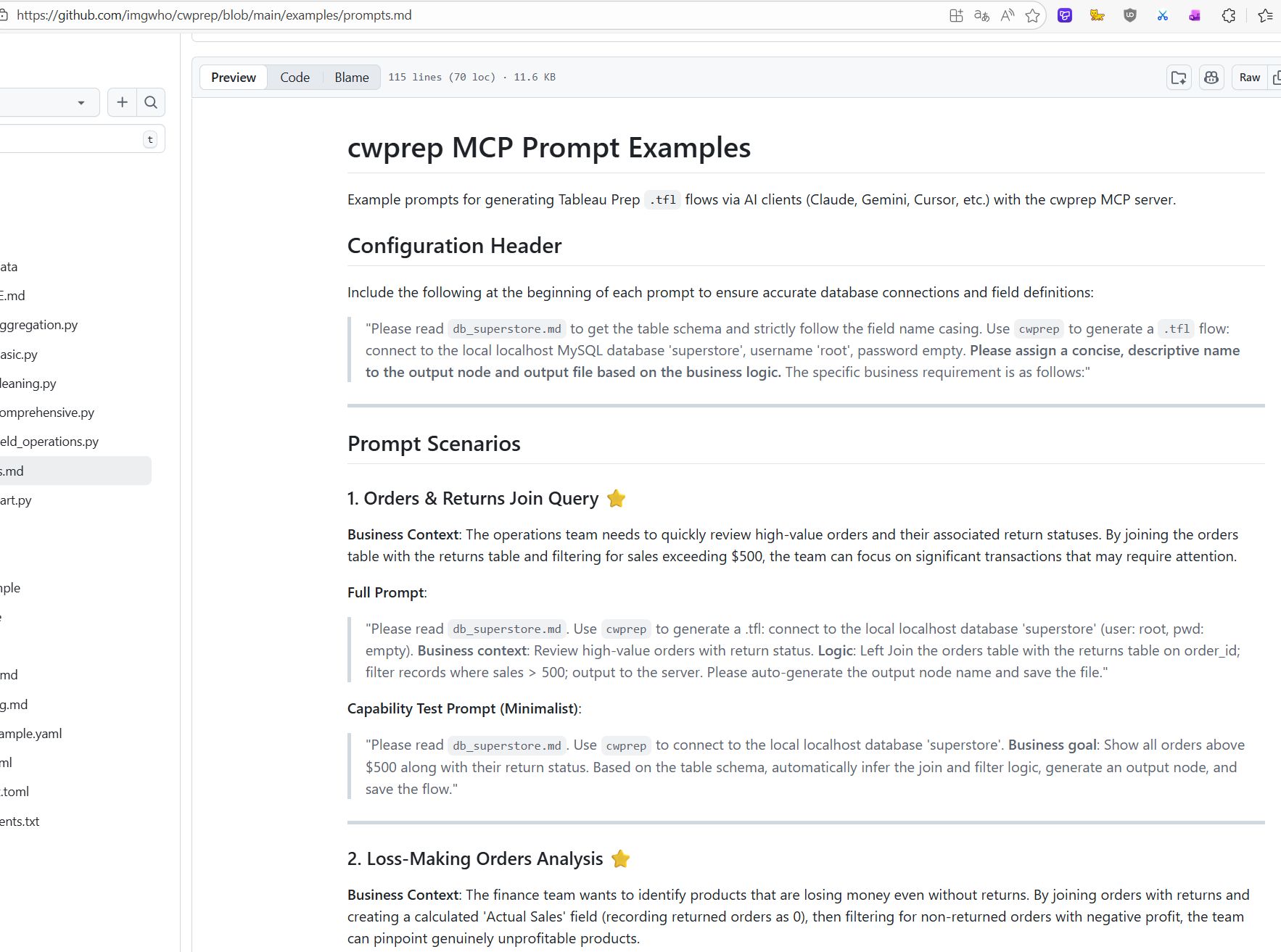Click the scissors snipping extension icon
1281x952 pixels.
[1163, 15]
